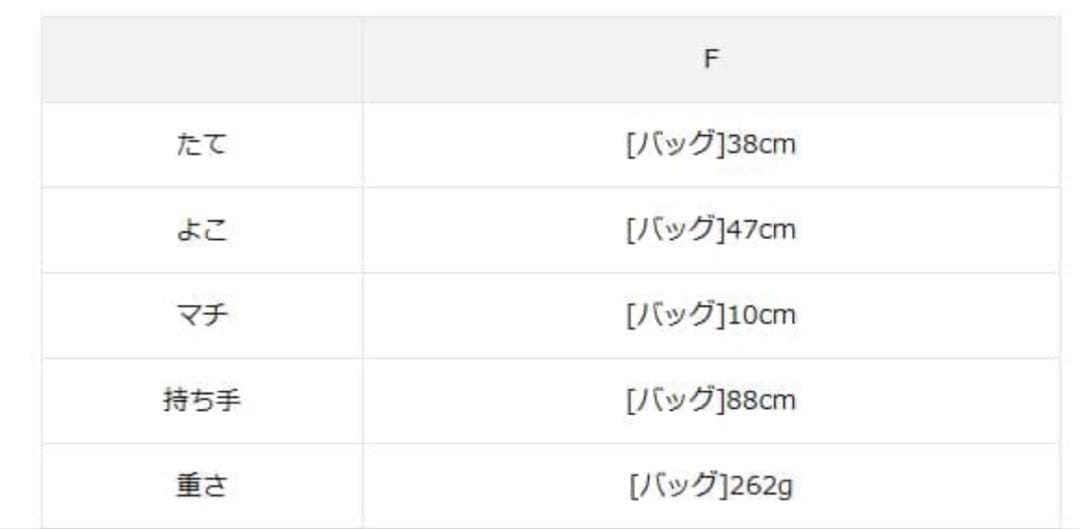
Task: Select the マチ row label
Action: pos(202,316)
